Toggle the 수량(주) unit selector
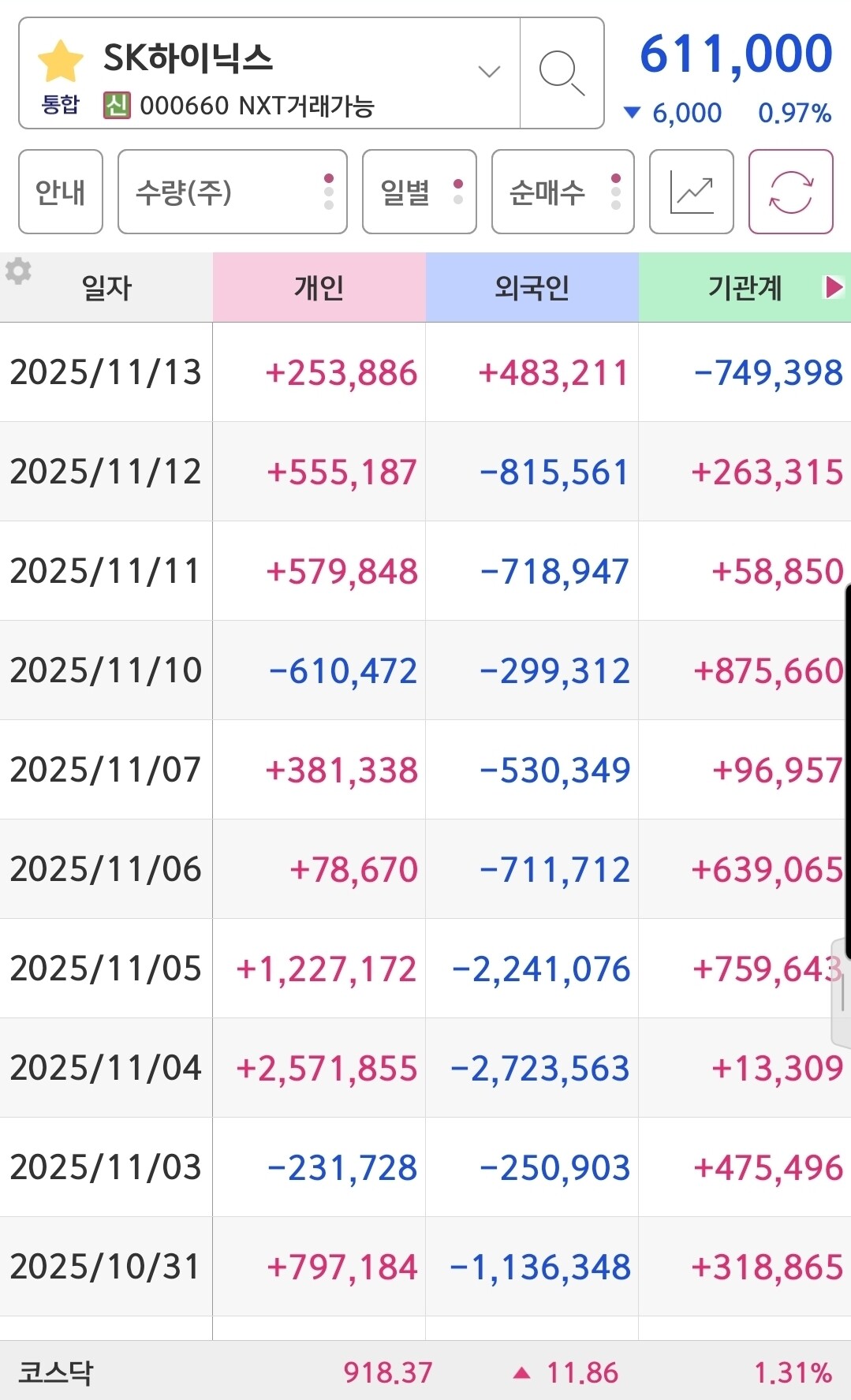851x1400 pixels. [x=232, y=192]
